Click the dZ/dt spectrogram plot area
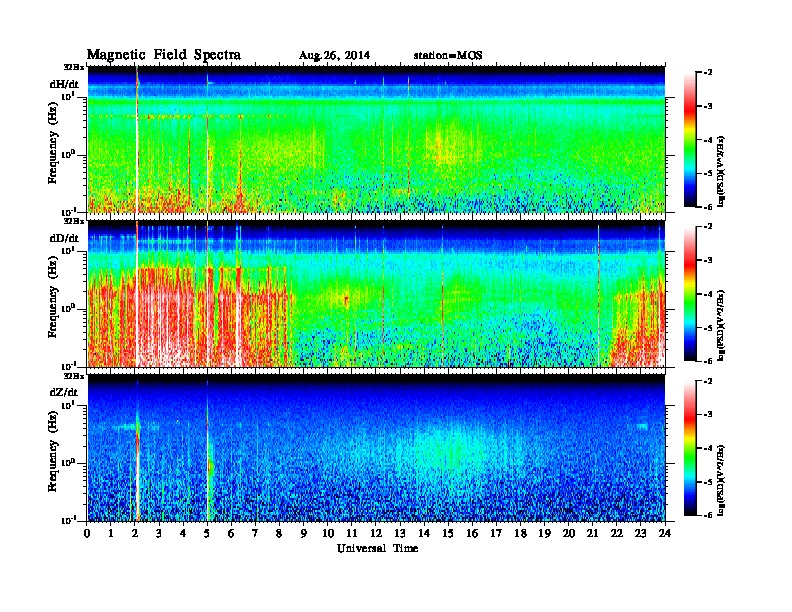This screenshot has height=612, width=792. 376,448
